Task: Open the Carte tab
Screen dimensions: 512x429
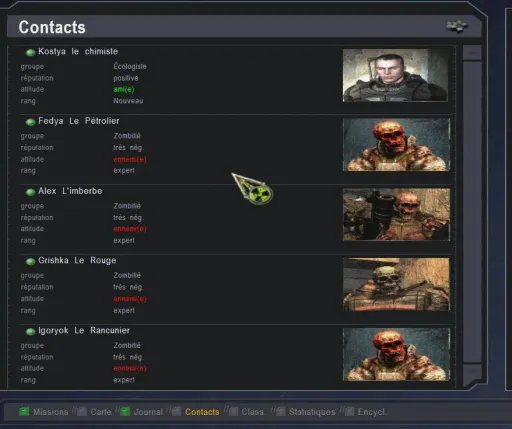Action: (101, 412)
